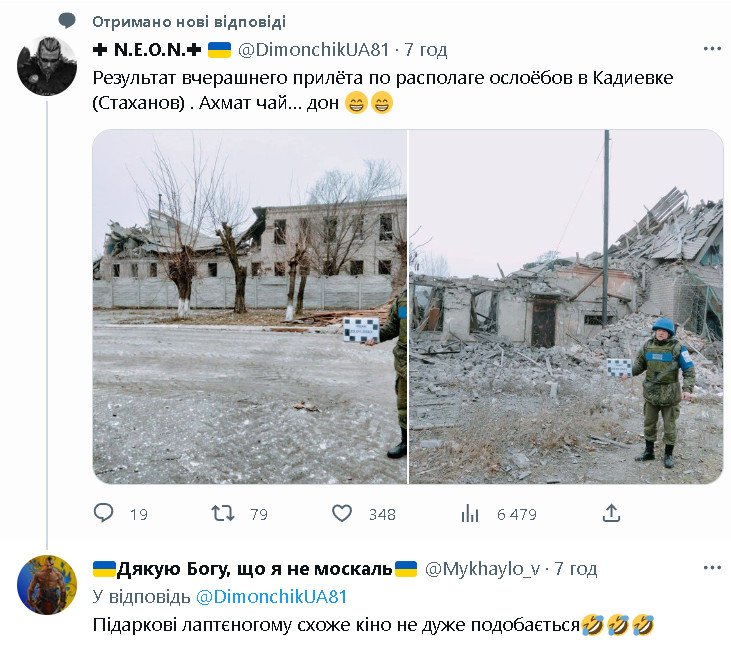Open the Cossack avatar of Mykhaylo_v

47,584
